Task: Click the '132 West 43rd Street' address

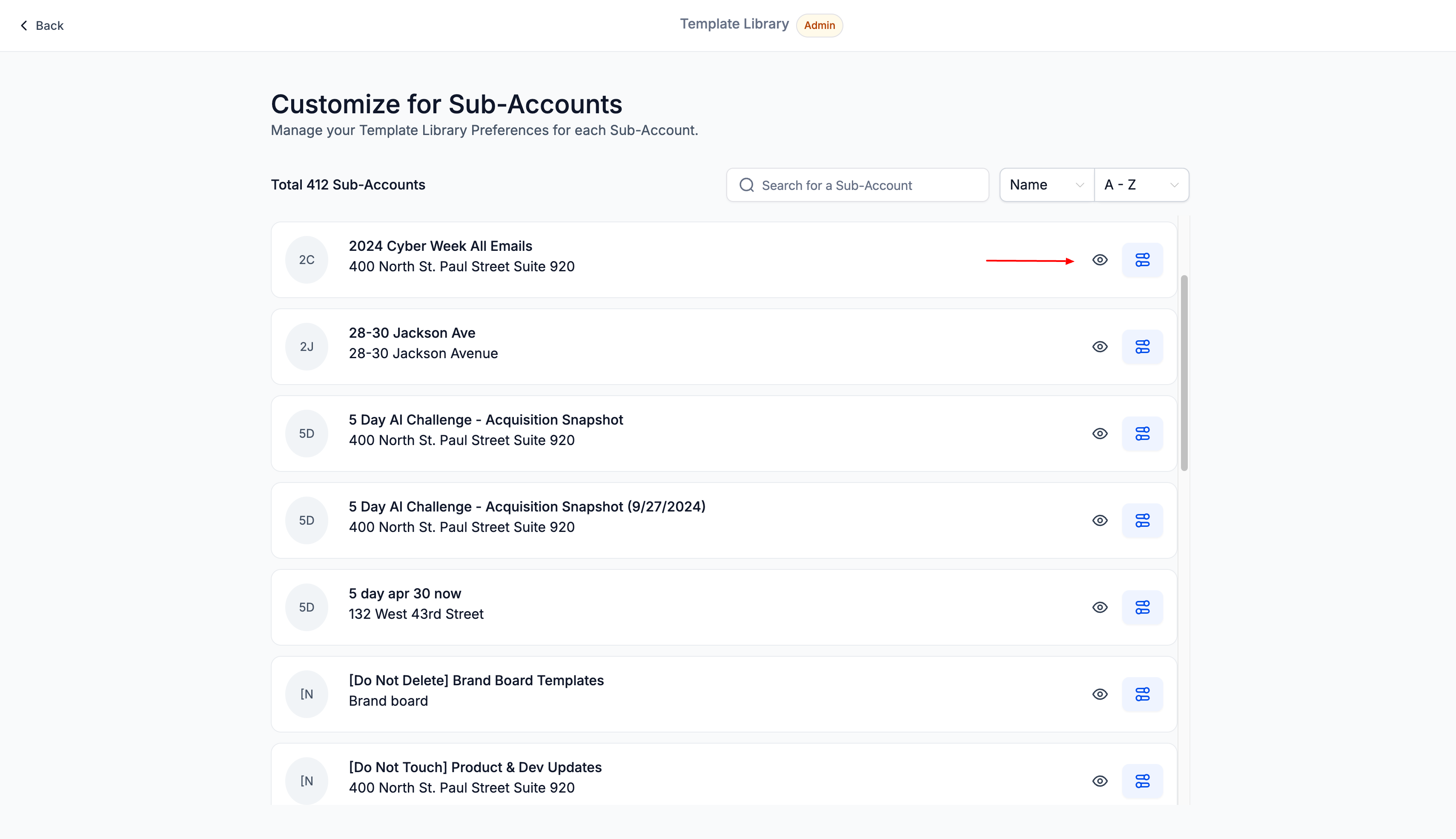Action: 416,614
